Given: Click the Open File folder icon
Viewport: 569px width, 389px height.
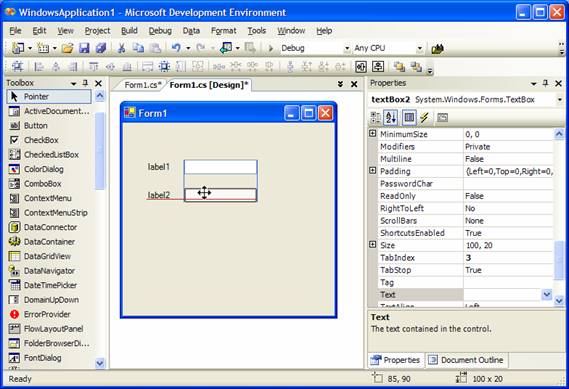Looking at the screenshot, I should [67, 48].
